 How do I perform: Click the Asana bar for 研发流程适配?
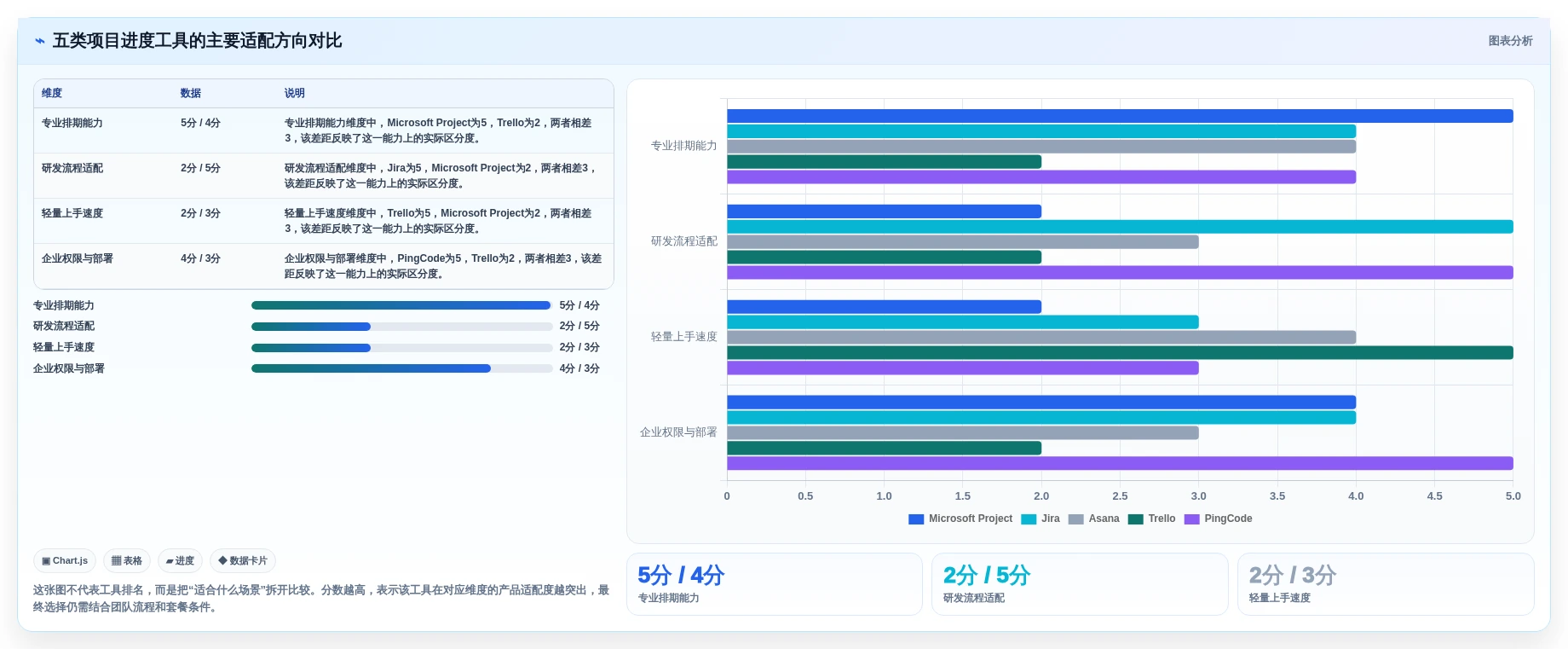[x=963, y=242]
